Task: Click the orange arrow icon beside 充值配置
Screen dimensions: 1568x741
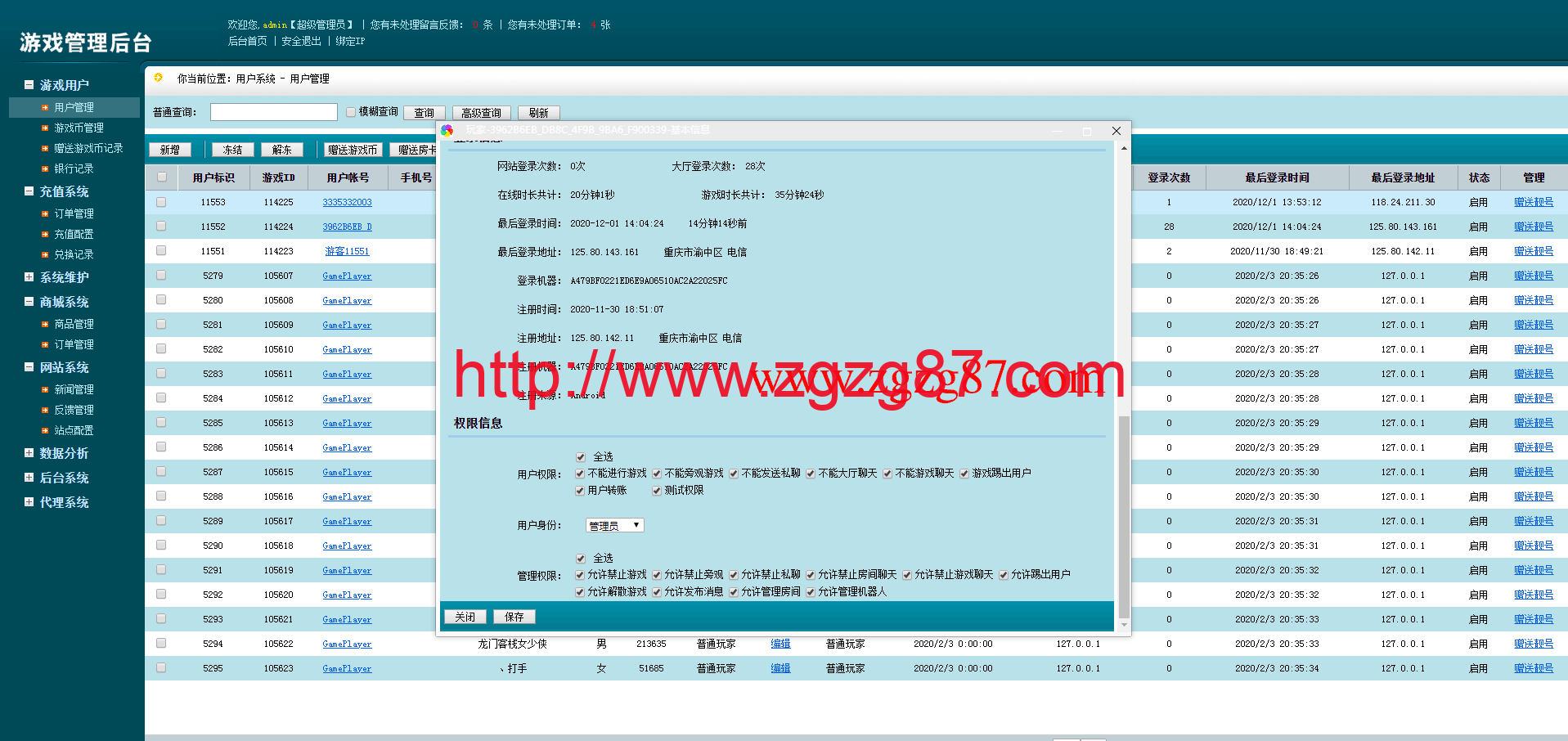Action: coord(45,235)
